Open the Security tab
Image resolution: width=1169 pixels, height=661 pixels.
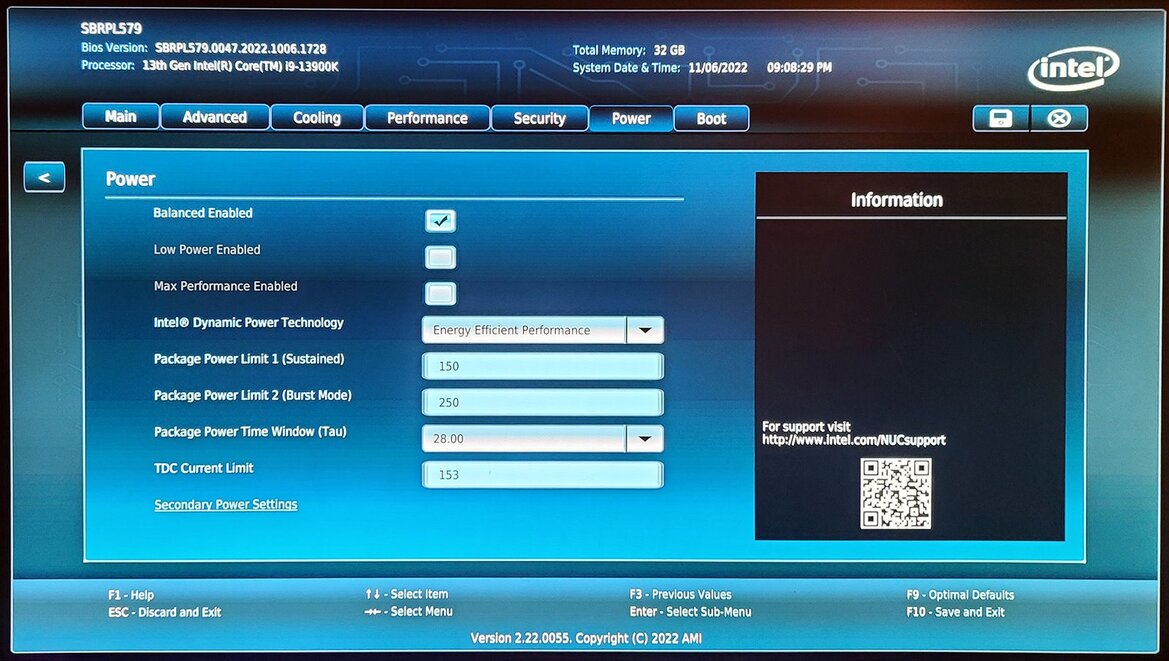(x=539, y=118)
